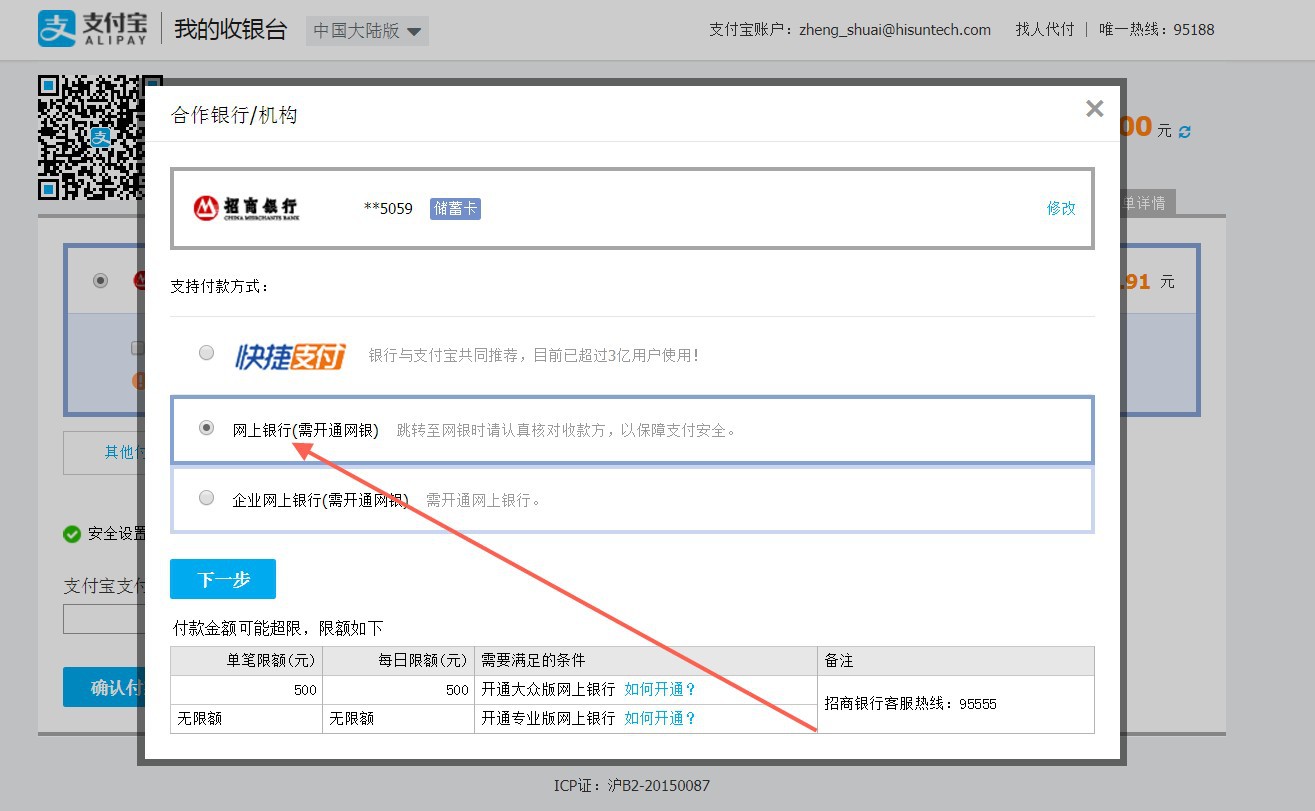
Task: Click the 我的收银台 header title
Action: coord(230,29)
